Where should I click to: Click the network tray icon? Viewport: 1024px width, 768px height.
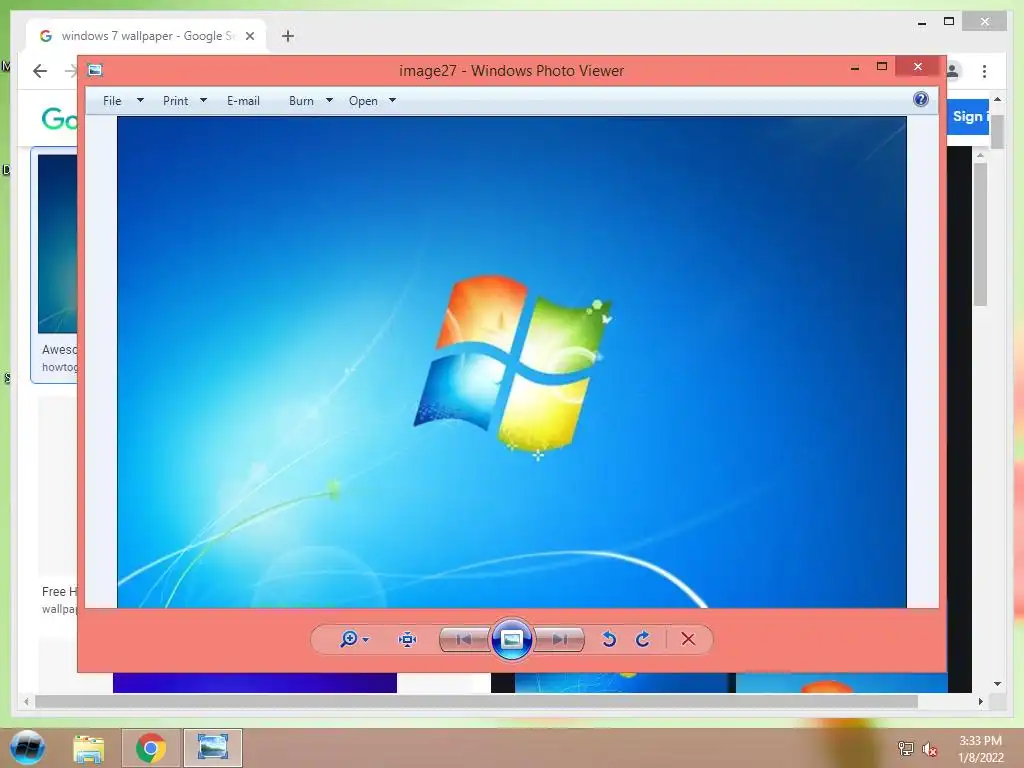(906, 749)
